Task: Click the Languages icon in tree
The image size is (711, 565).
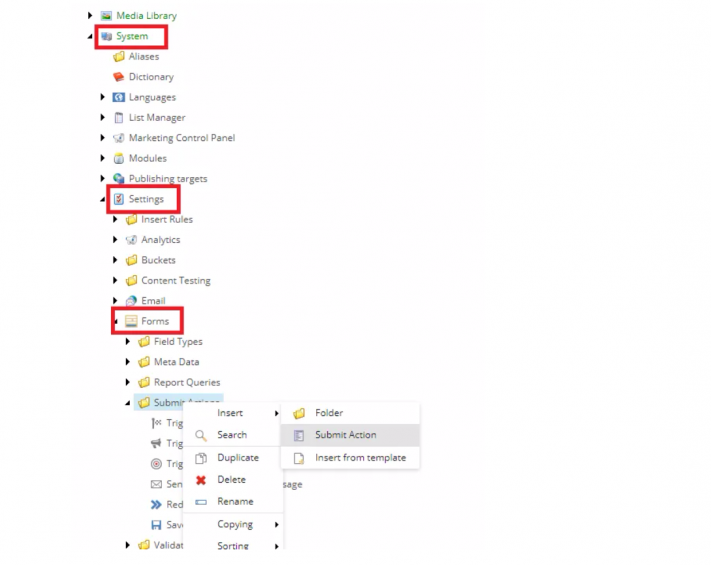Action: pos(118,97)
